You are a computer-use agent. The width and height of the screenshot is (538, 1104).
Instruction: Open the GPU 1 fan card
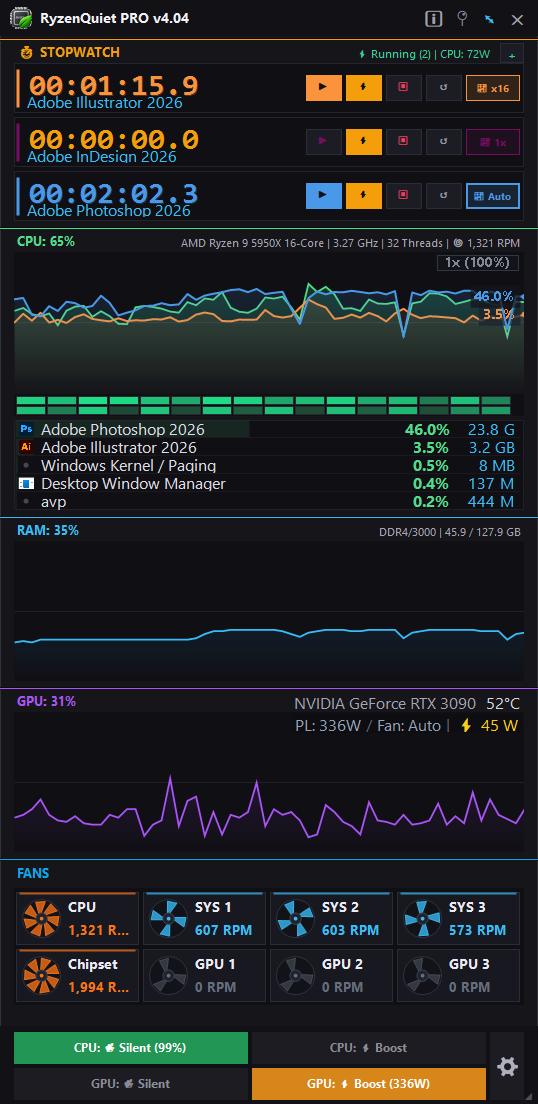coord(205,975)
